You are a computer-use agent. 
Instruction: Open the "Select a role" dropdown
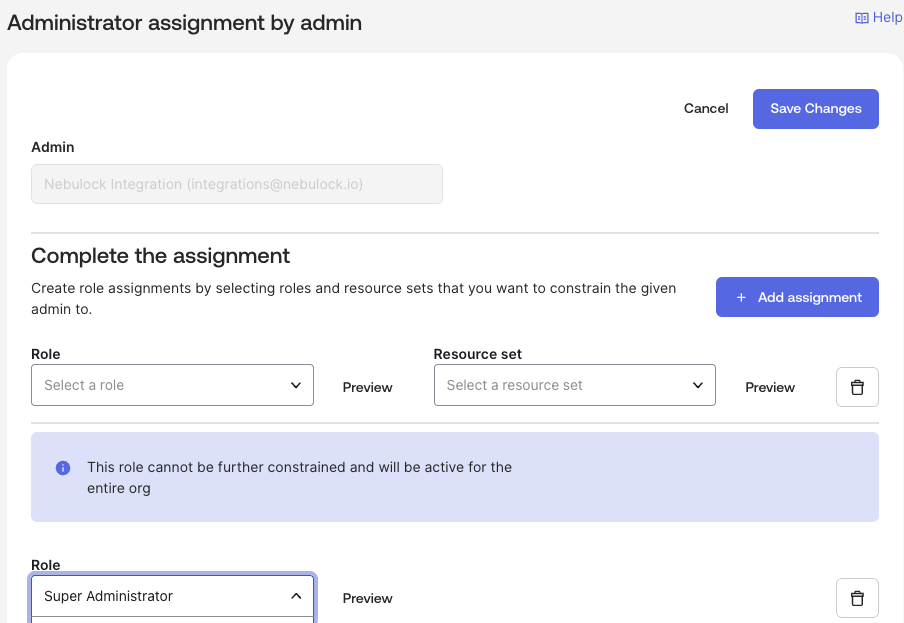(x=160, y=385)
